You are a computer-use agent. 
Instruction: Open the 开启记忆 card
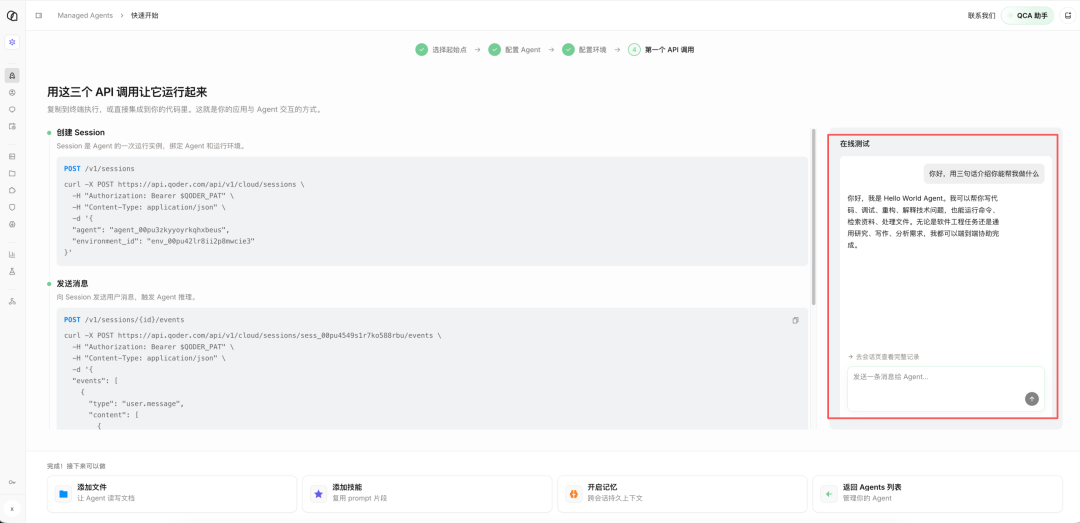click(682, 493)
